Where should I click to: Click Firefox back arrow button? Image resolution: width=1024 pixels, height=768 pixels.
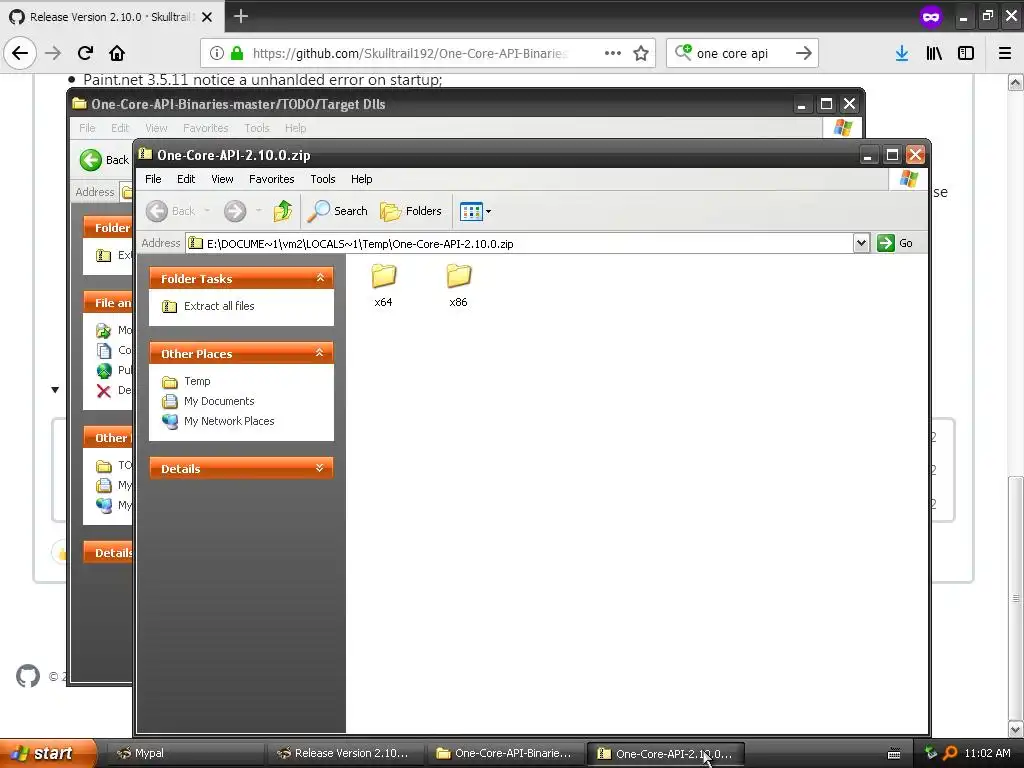pos(20,53)
